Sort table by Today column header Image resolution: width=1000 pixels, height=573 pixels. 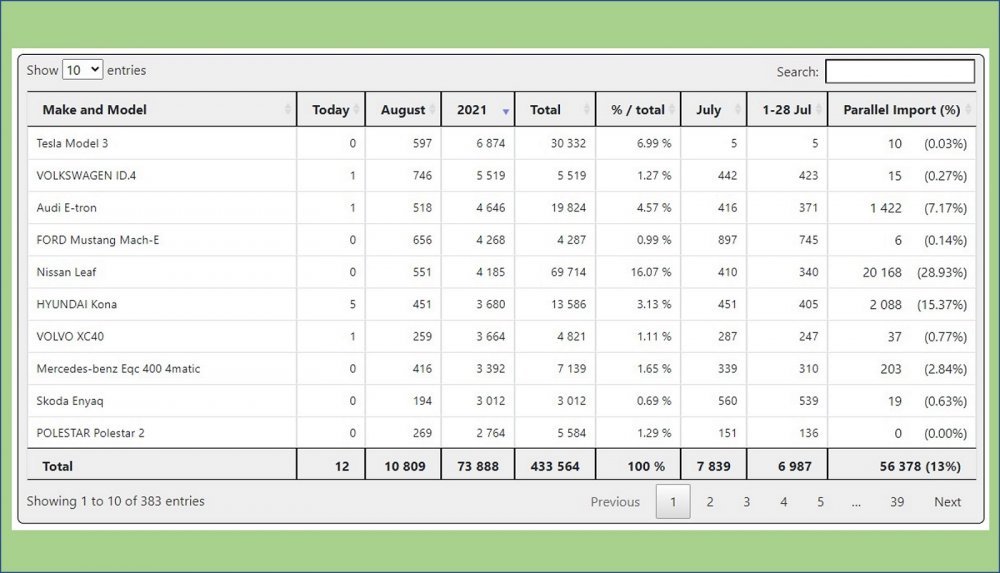tap(330, 110)
